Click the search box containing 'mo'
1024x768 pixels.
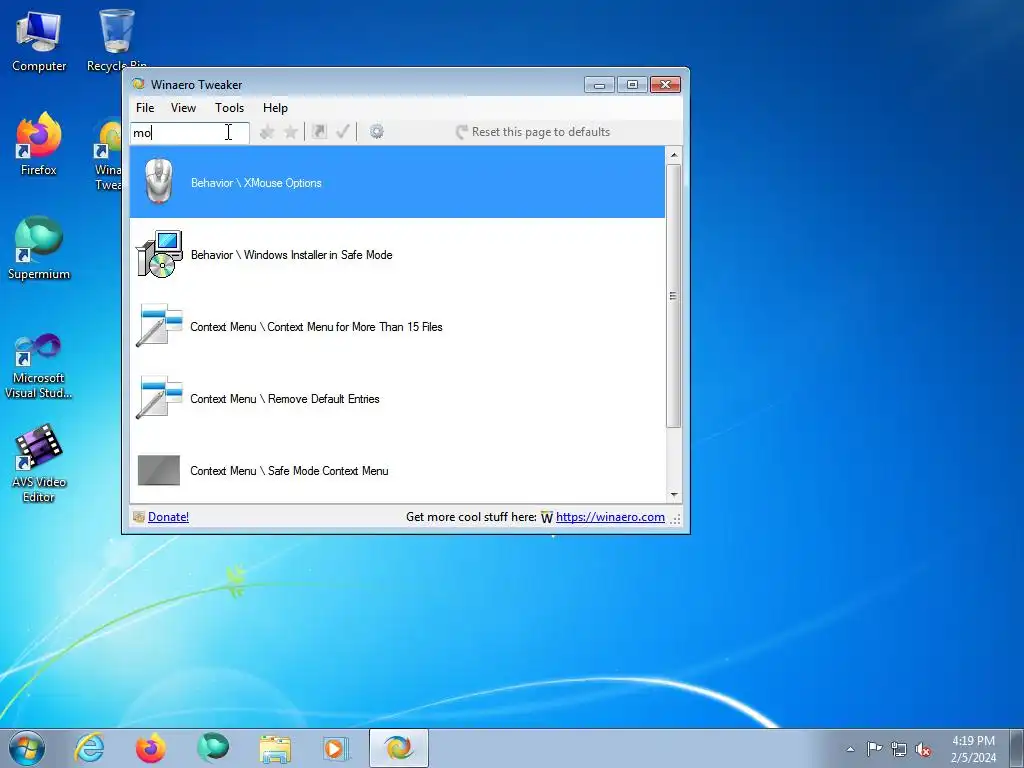(x=189, y=133)
